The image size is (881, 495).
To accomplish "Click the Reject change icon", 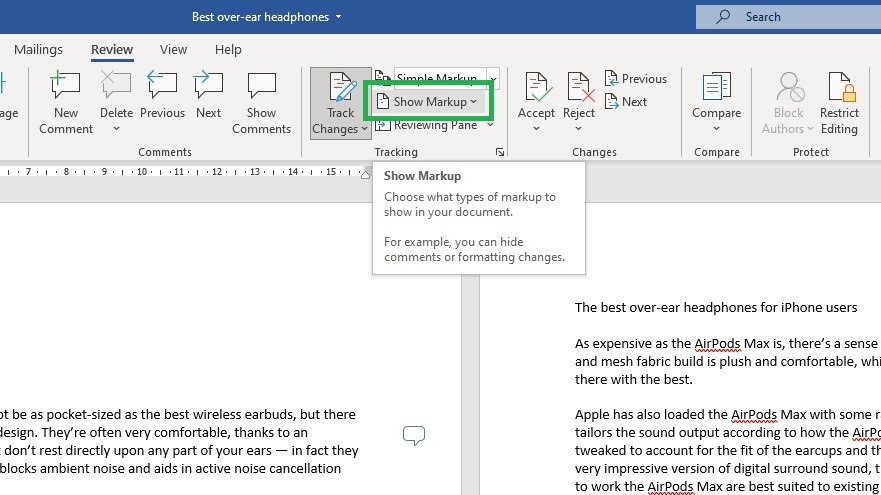I will pos(579,87).
